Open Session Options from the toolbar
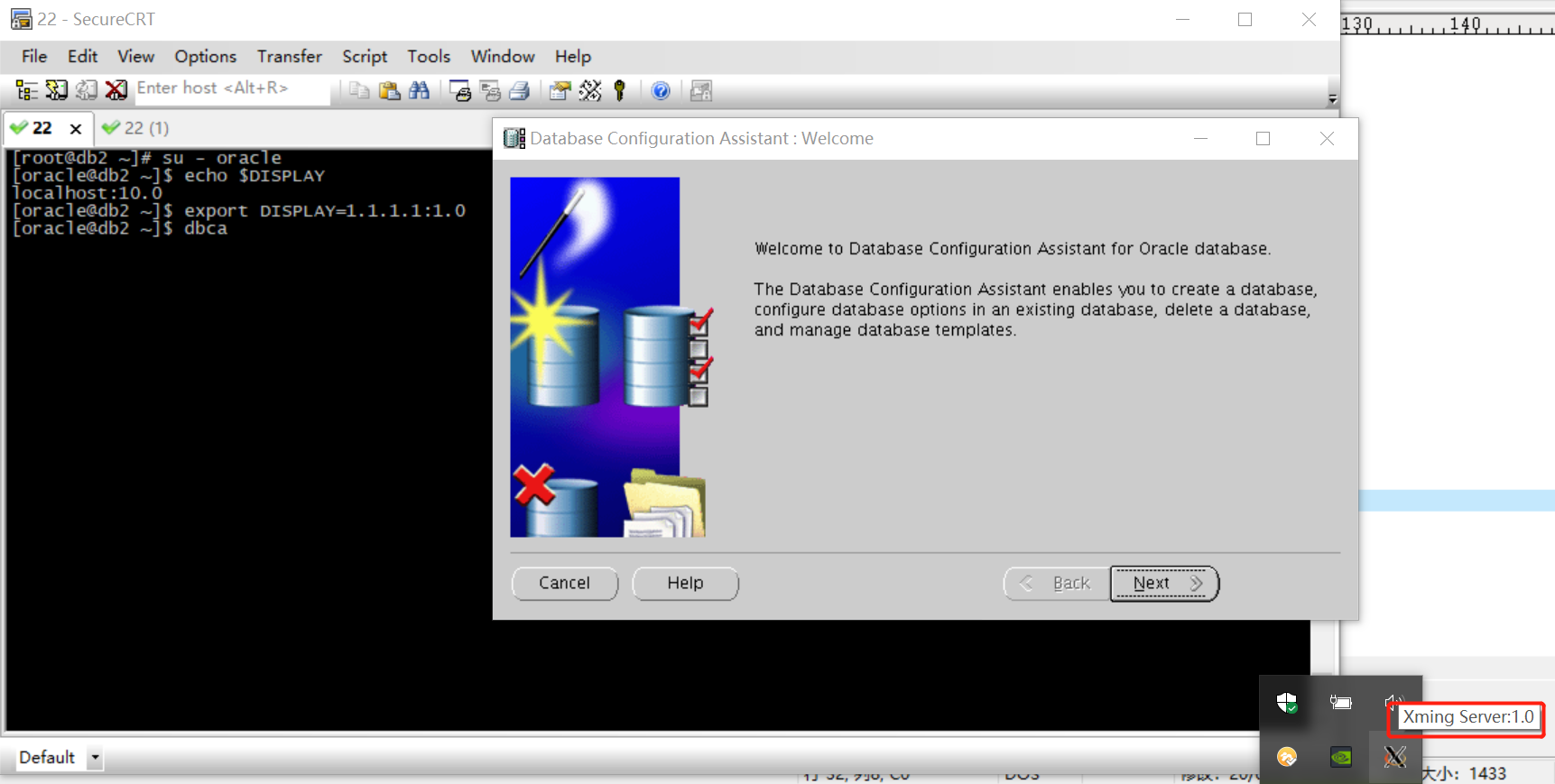This screenshot has height=784, width=1555. click(x=560, y=90)
